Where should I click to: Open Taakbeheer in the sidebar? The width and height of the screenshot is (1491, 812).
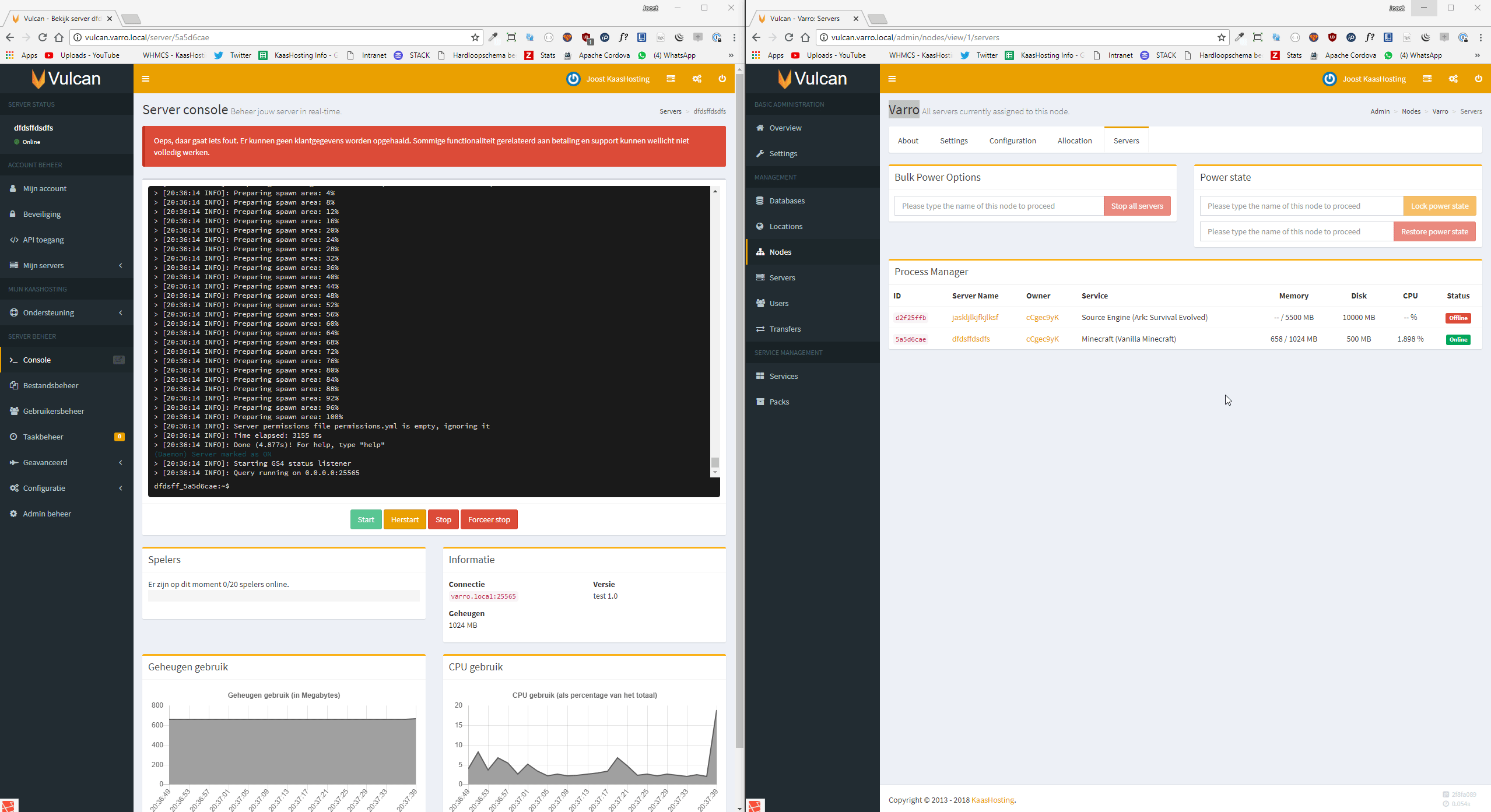(x=43, y=437)
